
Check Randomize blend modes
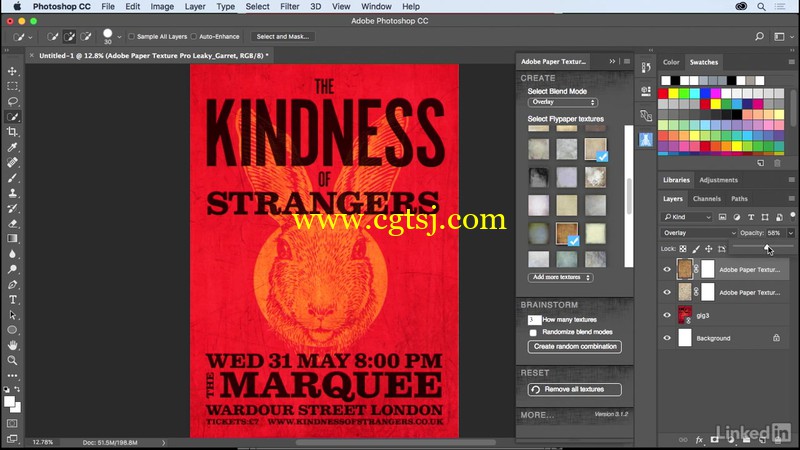tap(533, 333)
